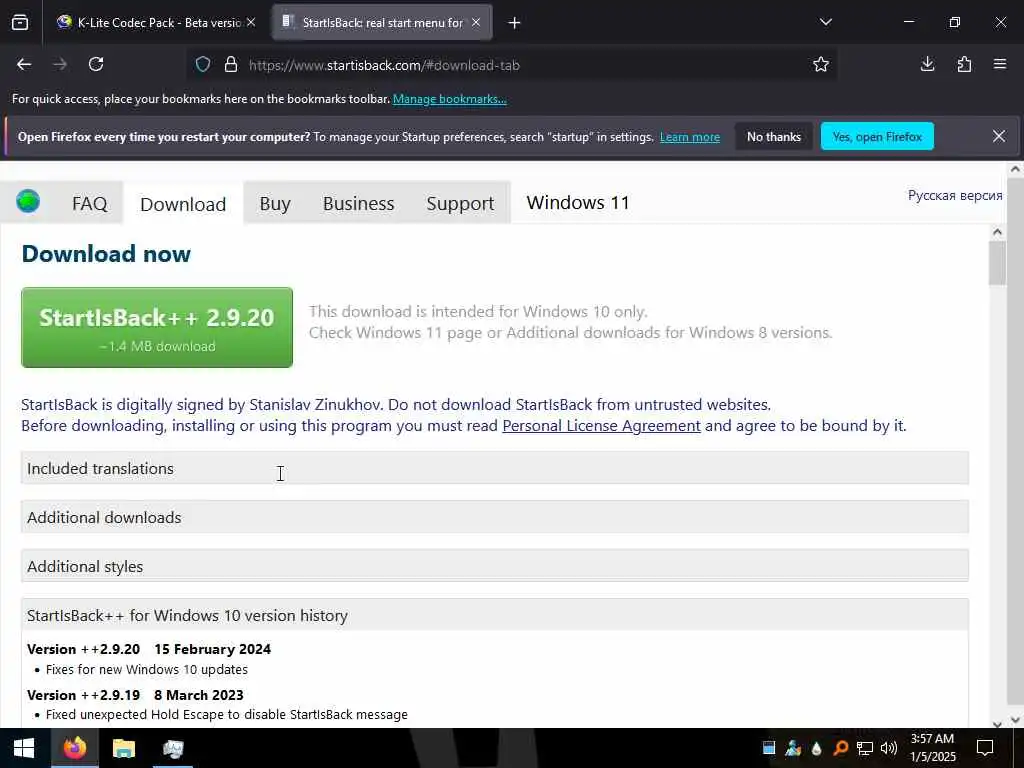Reload the page with the refresh icon

click(96, 64)
